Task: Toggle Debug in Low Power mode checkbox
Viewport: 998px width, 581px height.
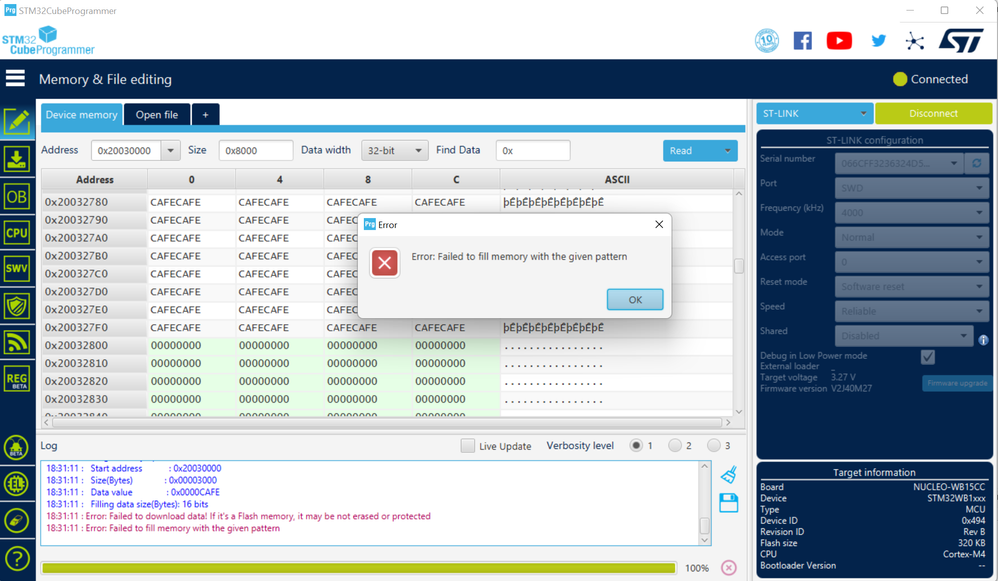Action: (x=928, y=357)
